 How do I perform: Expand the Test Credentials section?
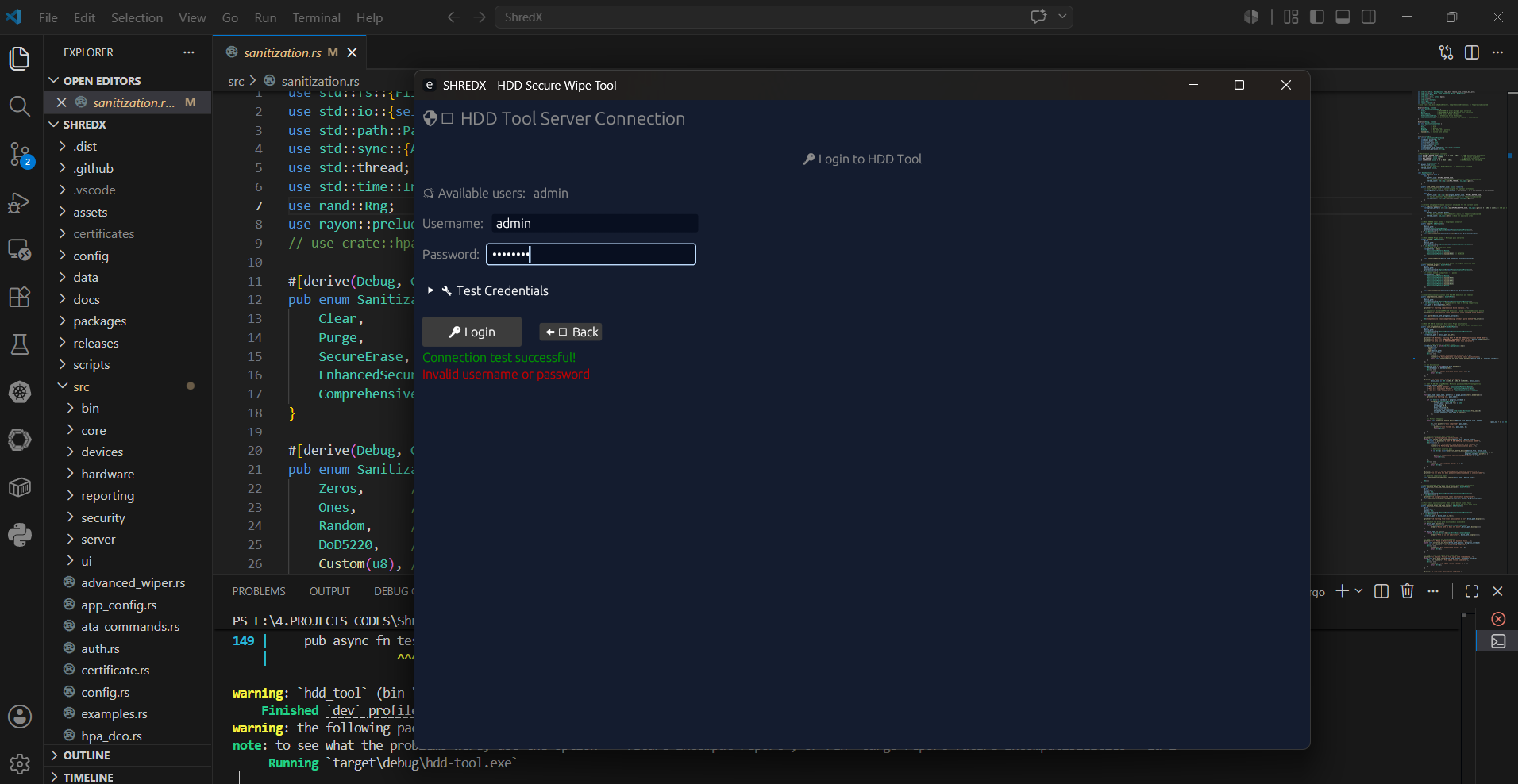click(487, 290)
